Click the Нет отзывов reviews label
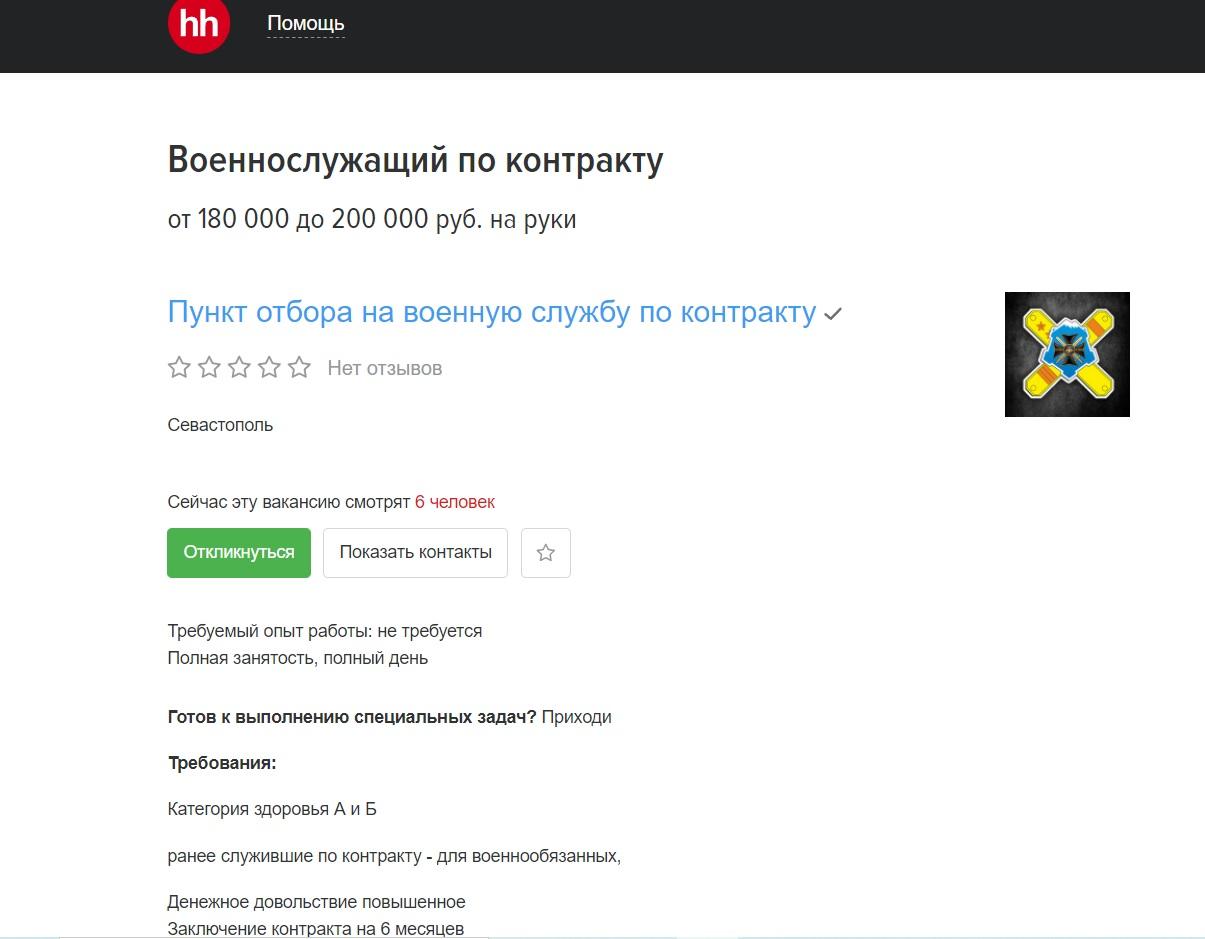The height and width of the screenshot is (939, 1205). click(384, 369)
